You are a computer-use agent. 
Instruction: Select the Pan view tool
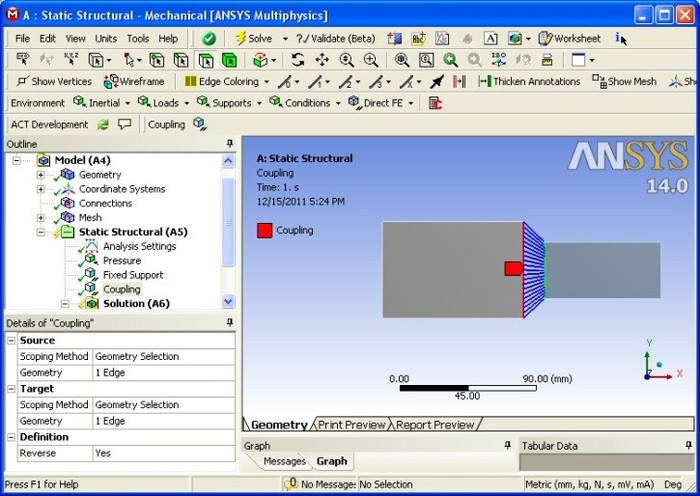(322, 60)
